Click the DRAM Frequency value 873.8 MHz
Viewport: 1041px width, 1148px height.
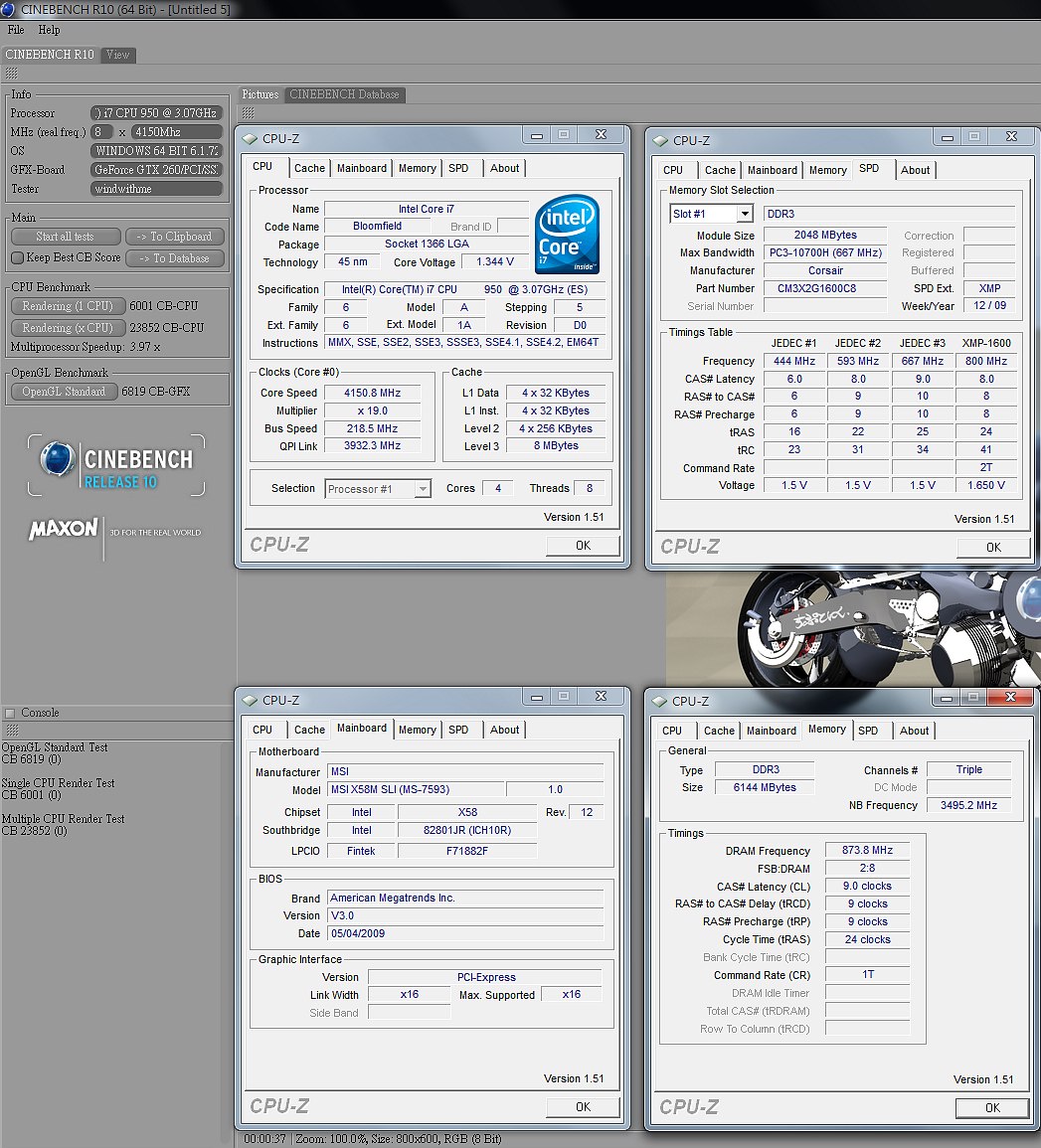tap(867, 850)
